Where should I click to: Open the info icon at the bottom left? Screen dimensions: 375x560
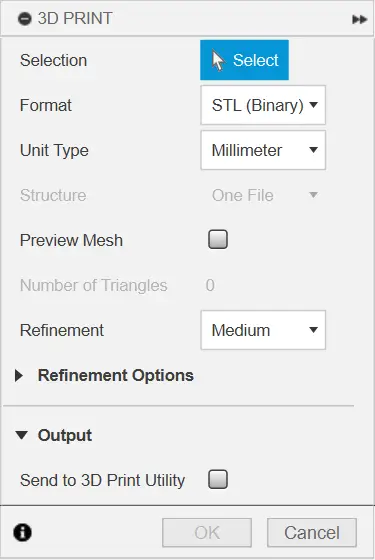point(22,532)
